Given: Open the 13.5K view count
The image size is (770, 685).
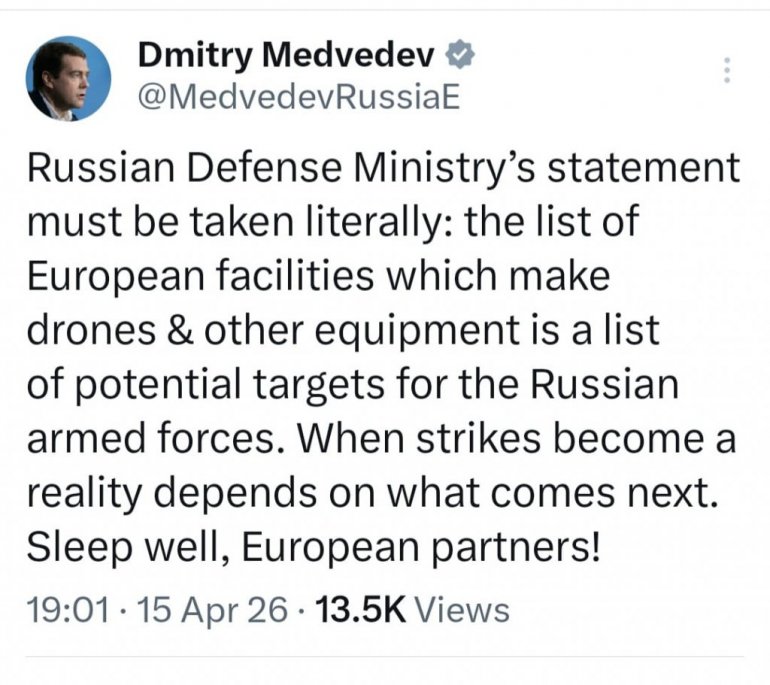Looking at the screenshot, I should [x=360, y=609].
